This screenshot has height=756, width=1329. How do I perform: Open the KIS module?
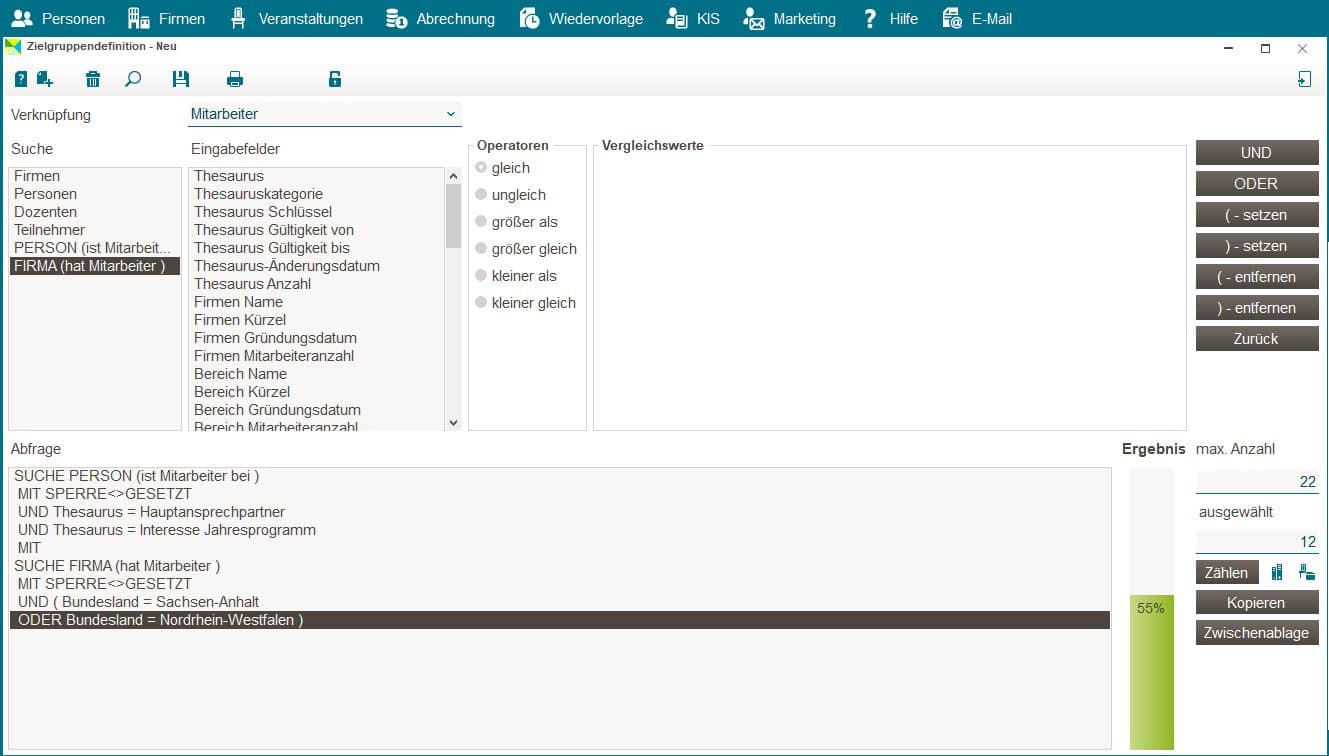pos(693,18)
